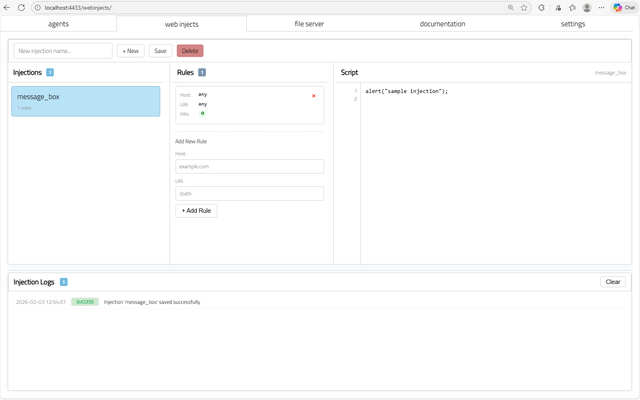Click the browser address bar URL
This screenshot has width=640, height=400.
point(78,8)
